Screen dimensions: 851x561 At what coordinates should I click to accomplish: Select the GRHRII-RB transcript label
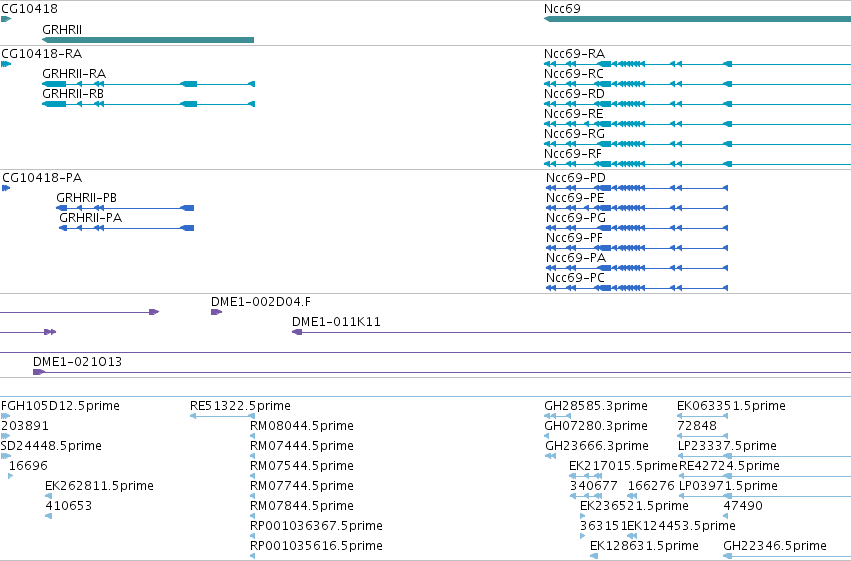73,94
